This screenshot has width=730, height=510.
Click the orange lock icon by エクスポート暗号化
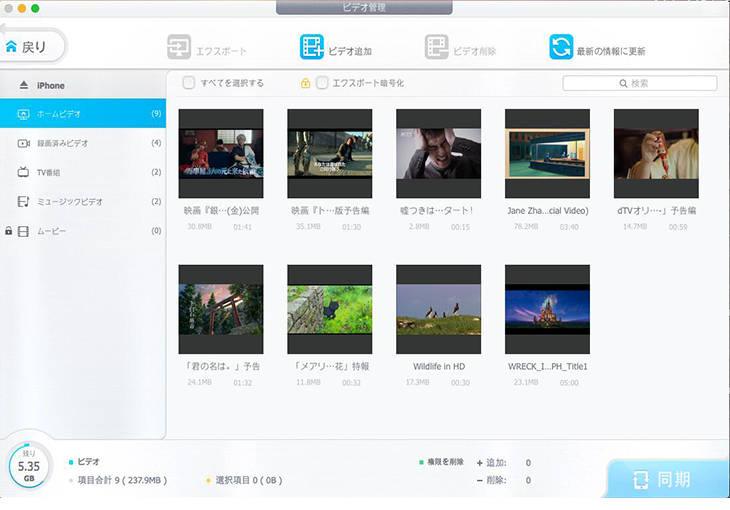point(305,83)
